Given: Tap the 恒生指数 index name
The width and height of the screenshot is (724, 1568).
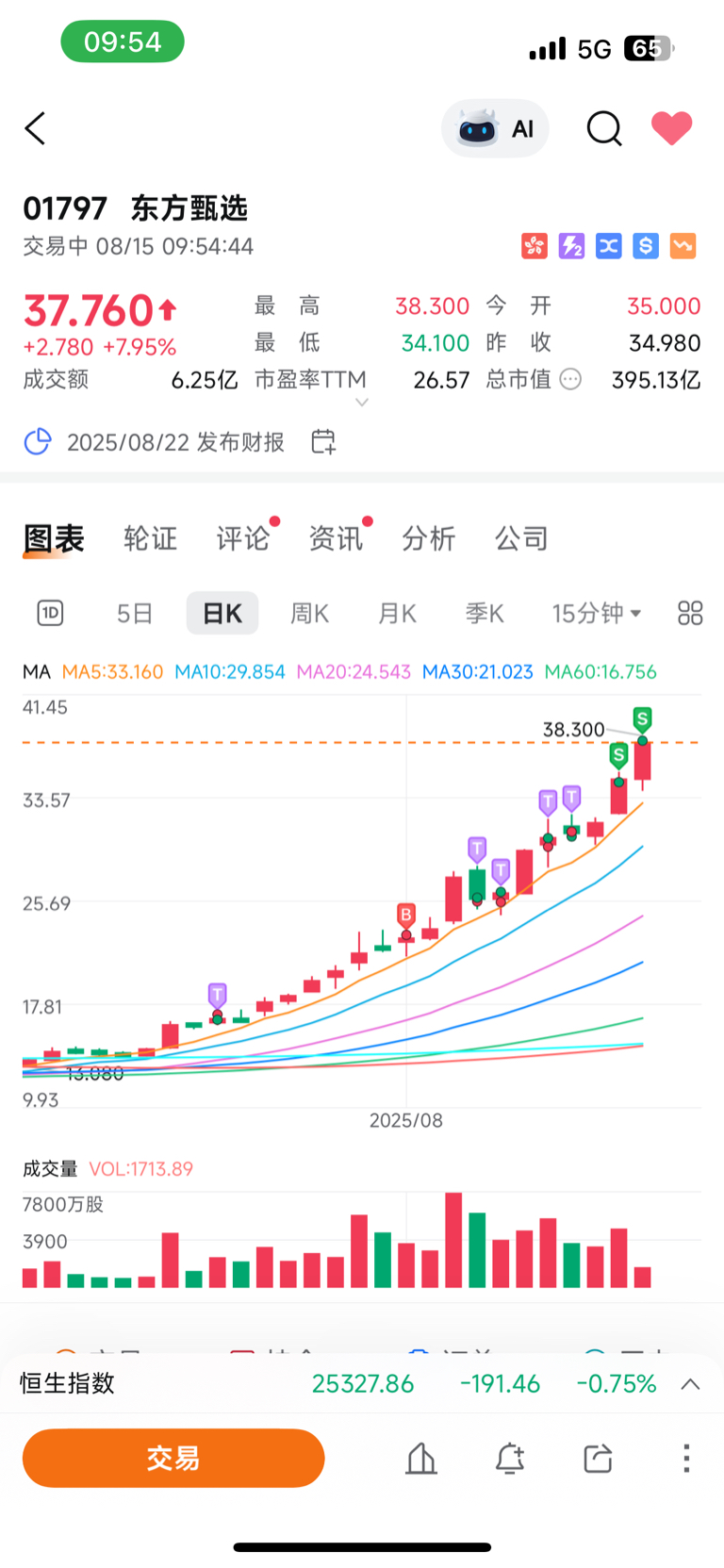Looking at the screenshot, I should pyautogui.click(x=68, y=1383).
